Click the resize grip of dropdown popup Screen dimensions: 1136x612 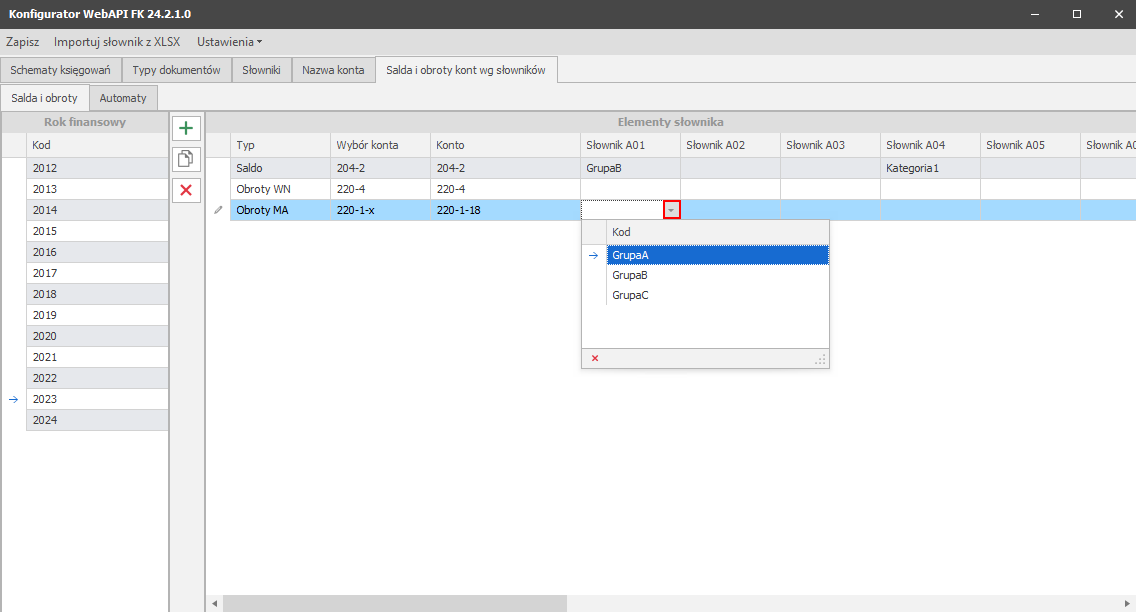[820, 359]
